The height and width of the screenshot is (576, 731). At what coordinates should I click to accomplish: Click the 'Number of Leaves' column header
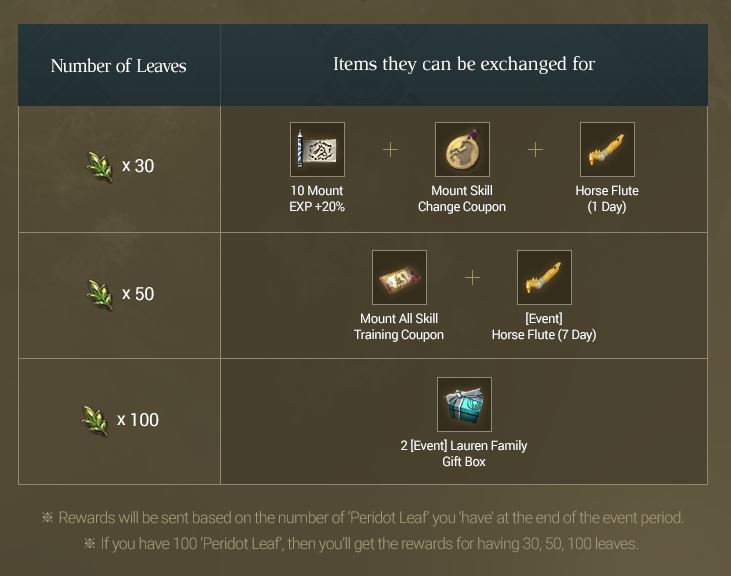(118, 66)
